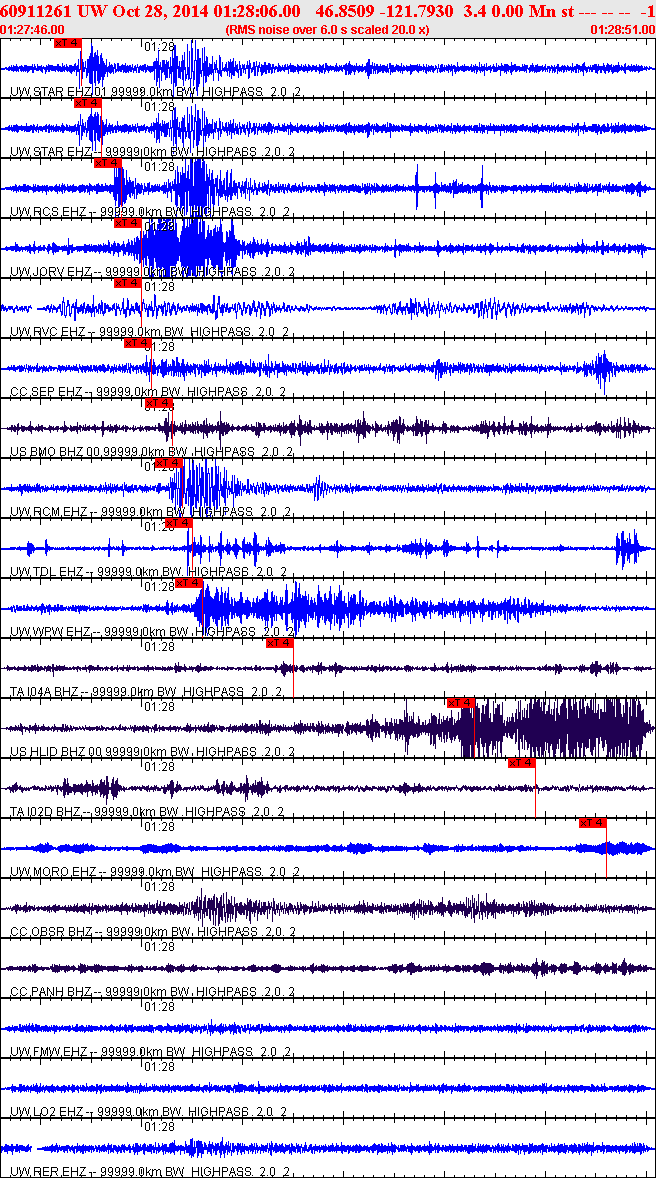Select the RMS noise scaling note
Viewport: 656px width, 1178px height.
[327, 29]
